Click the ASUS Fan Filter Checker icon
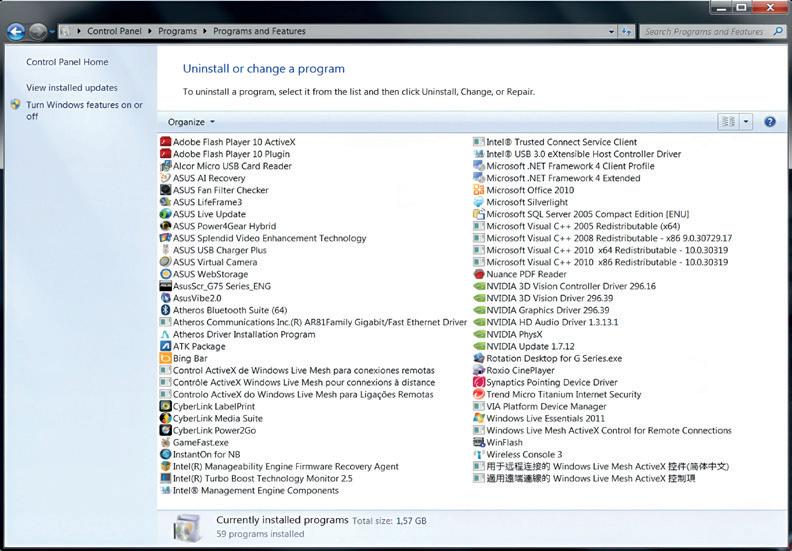 coord(165,190)
